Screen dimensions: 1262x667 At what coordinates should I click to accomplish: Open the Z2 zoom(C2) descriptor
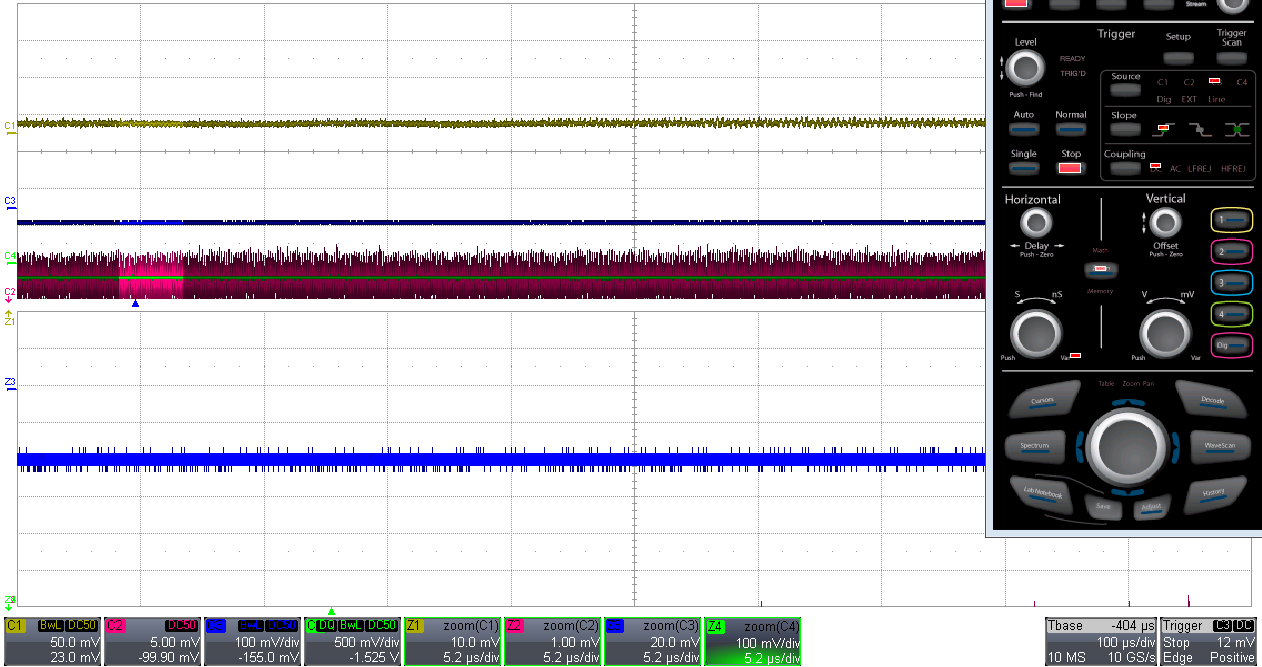click(552, 641)
